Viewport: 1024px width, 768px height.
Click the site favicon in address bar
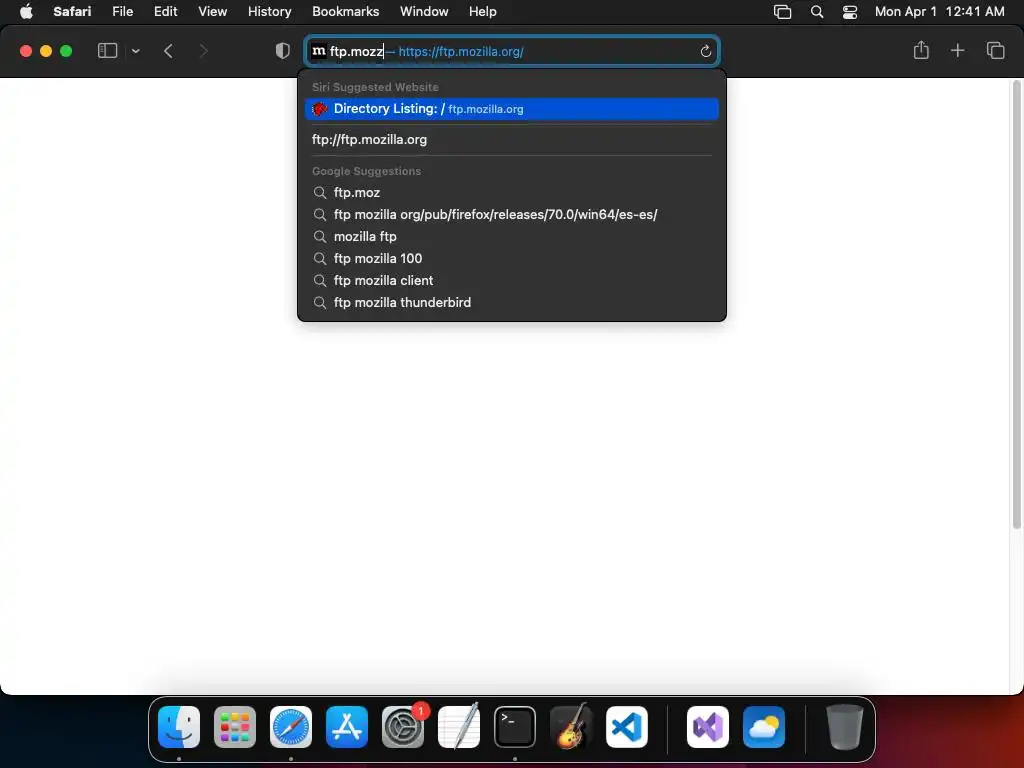point(319,51)
